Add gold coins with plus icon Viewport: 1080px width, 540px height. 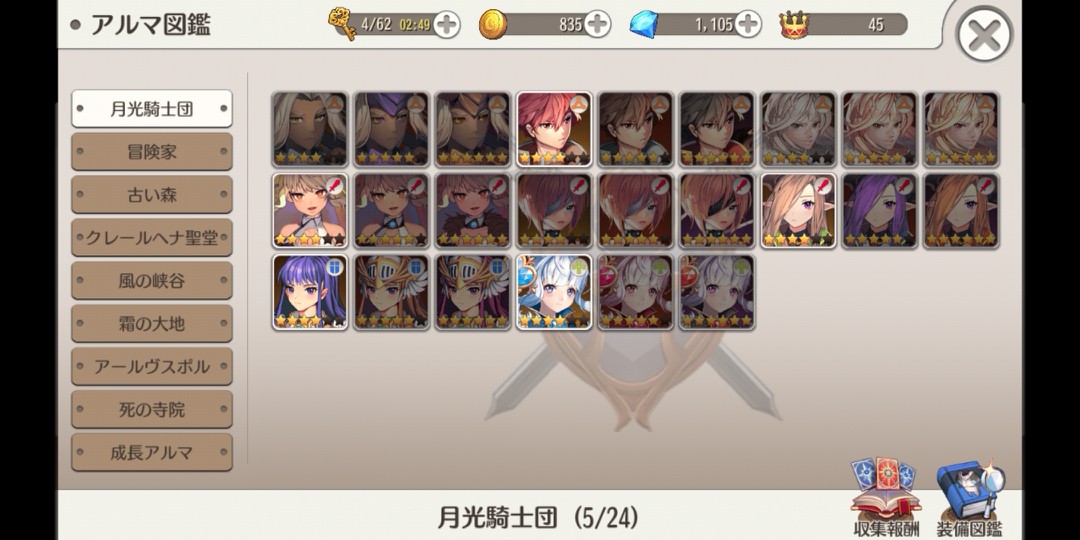[x=597, y=25]
